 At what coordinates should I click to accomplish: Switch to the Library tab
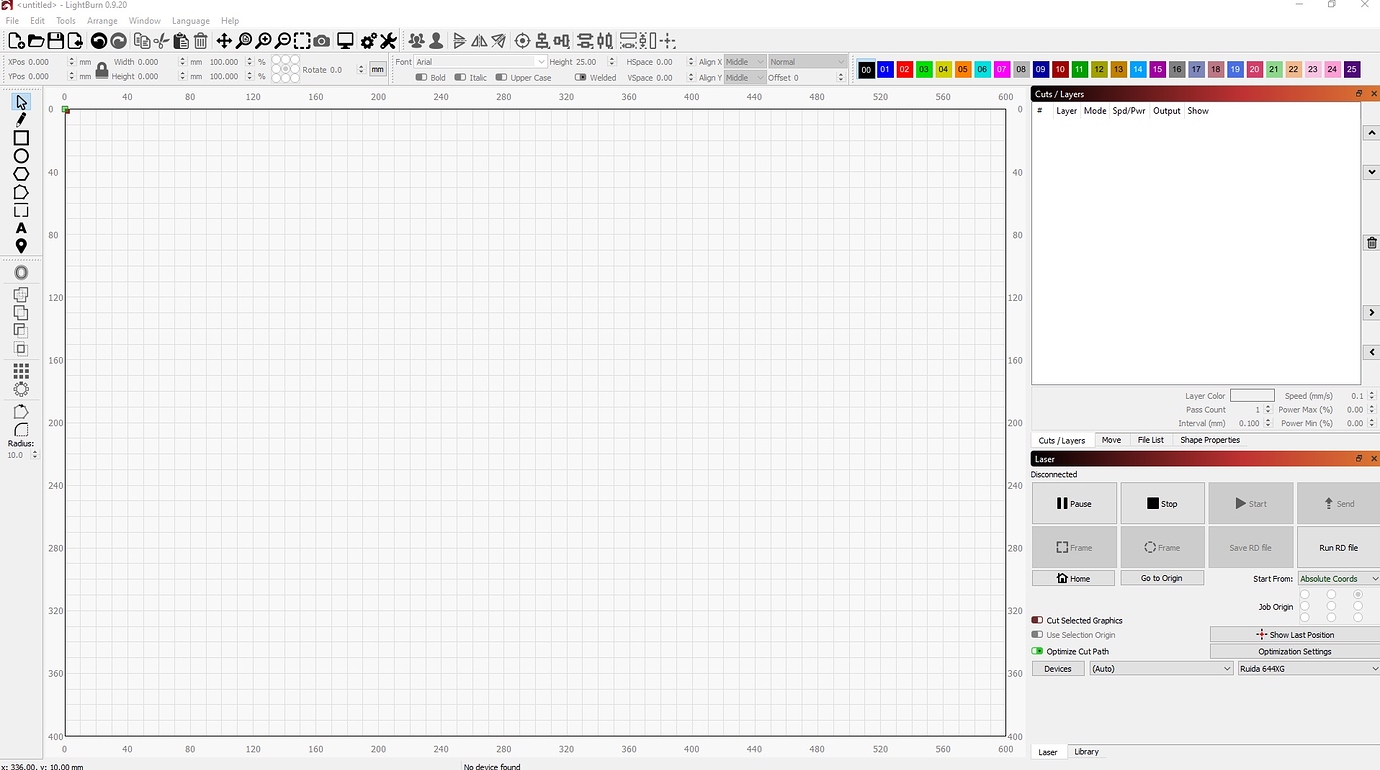tap(1086, 751)
